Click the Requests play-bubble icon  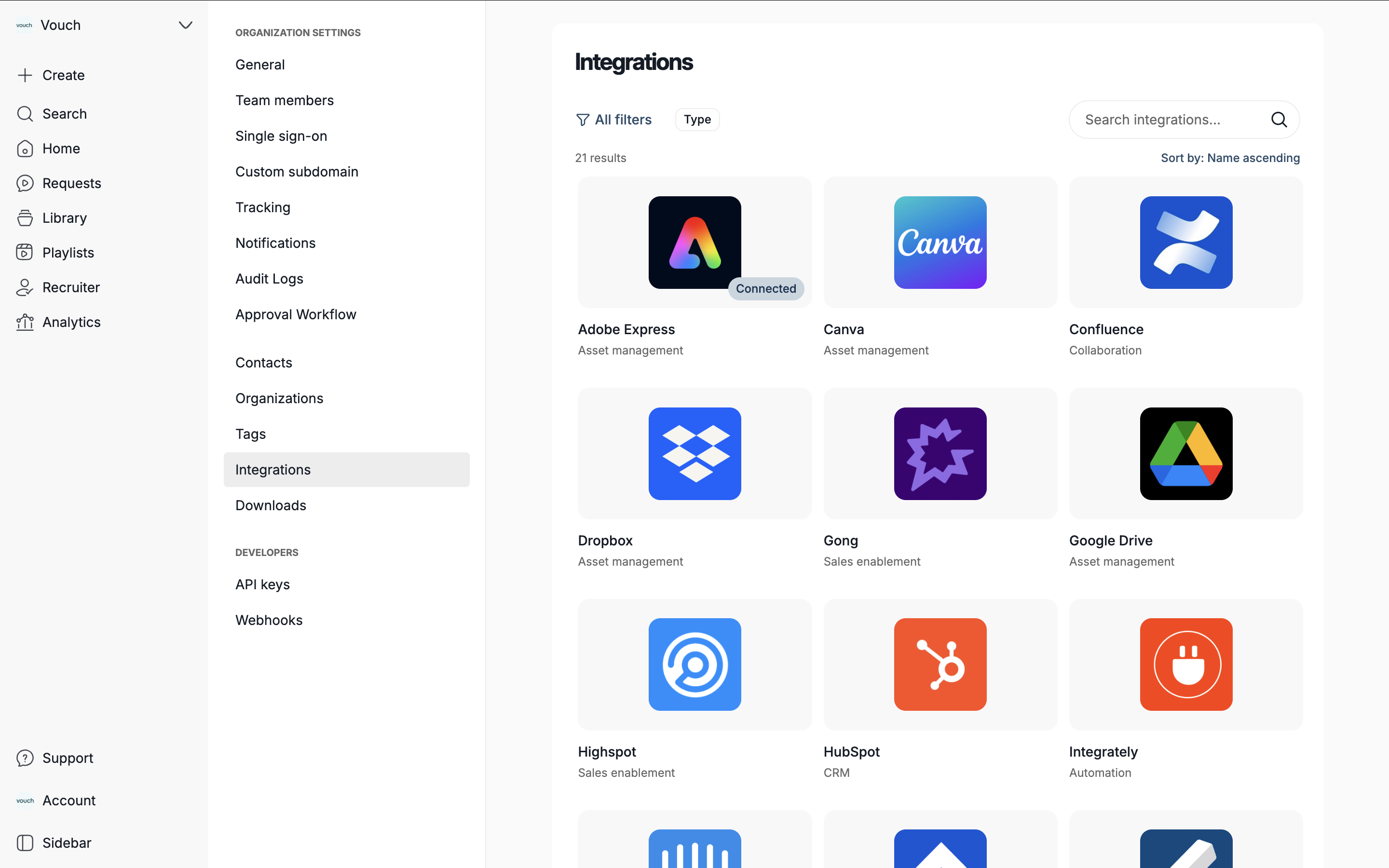25,183
